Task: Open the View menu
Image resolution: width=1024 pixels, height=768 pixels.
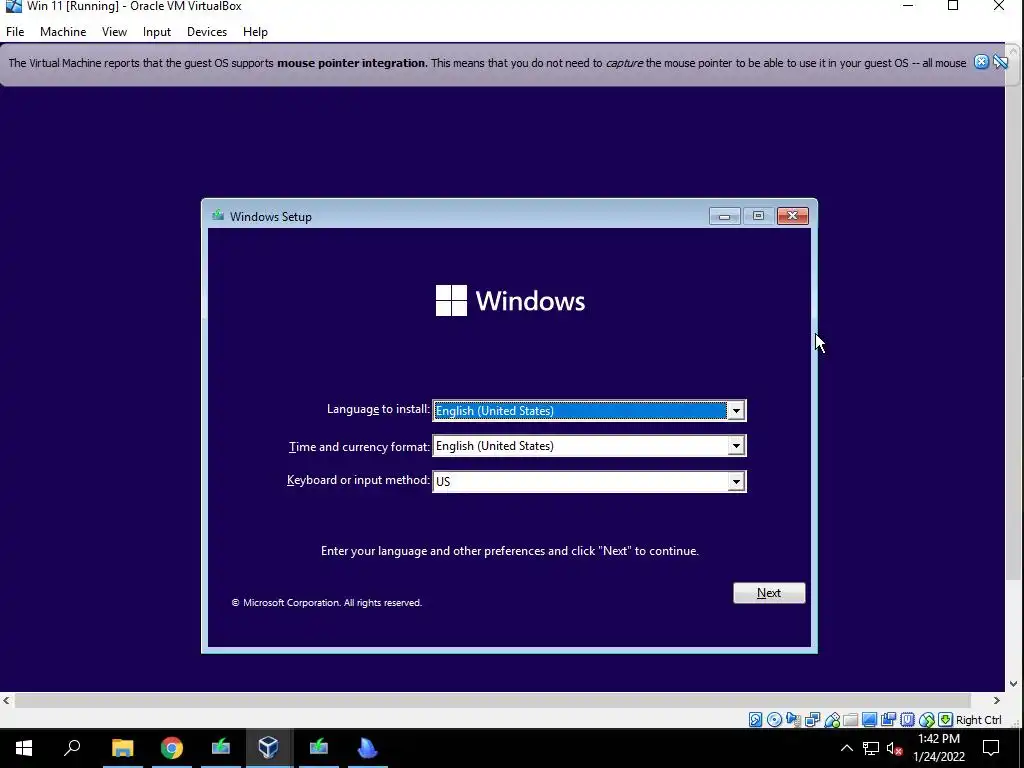Action: point(114,31)
